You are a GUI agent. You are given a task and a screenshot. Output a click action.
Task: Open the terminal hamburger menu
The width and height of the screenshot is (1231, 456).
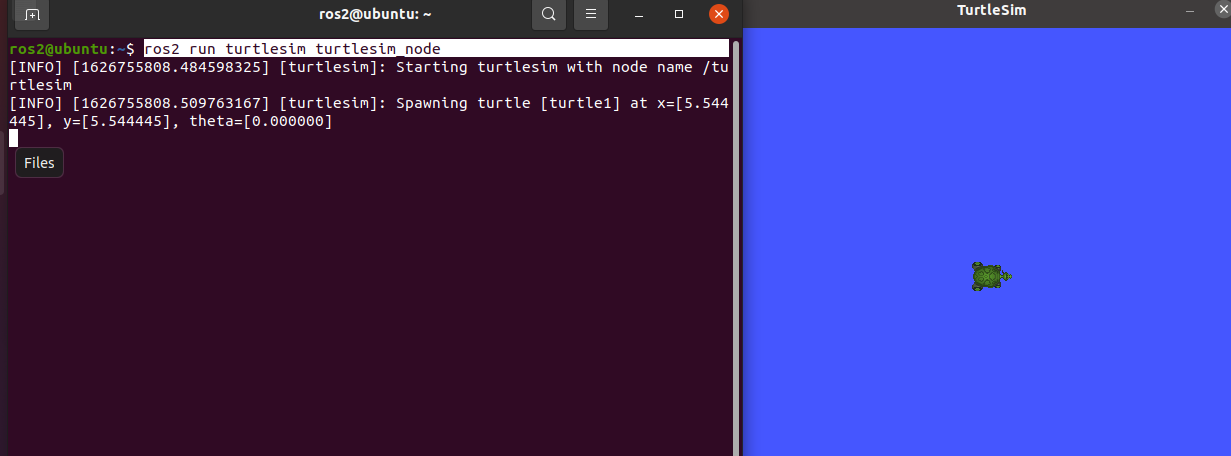coord(591,15)
